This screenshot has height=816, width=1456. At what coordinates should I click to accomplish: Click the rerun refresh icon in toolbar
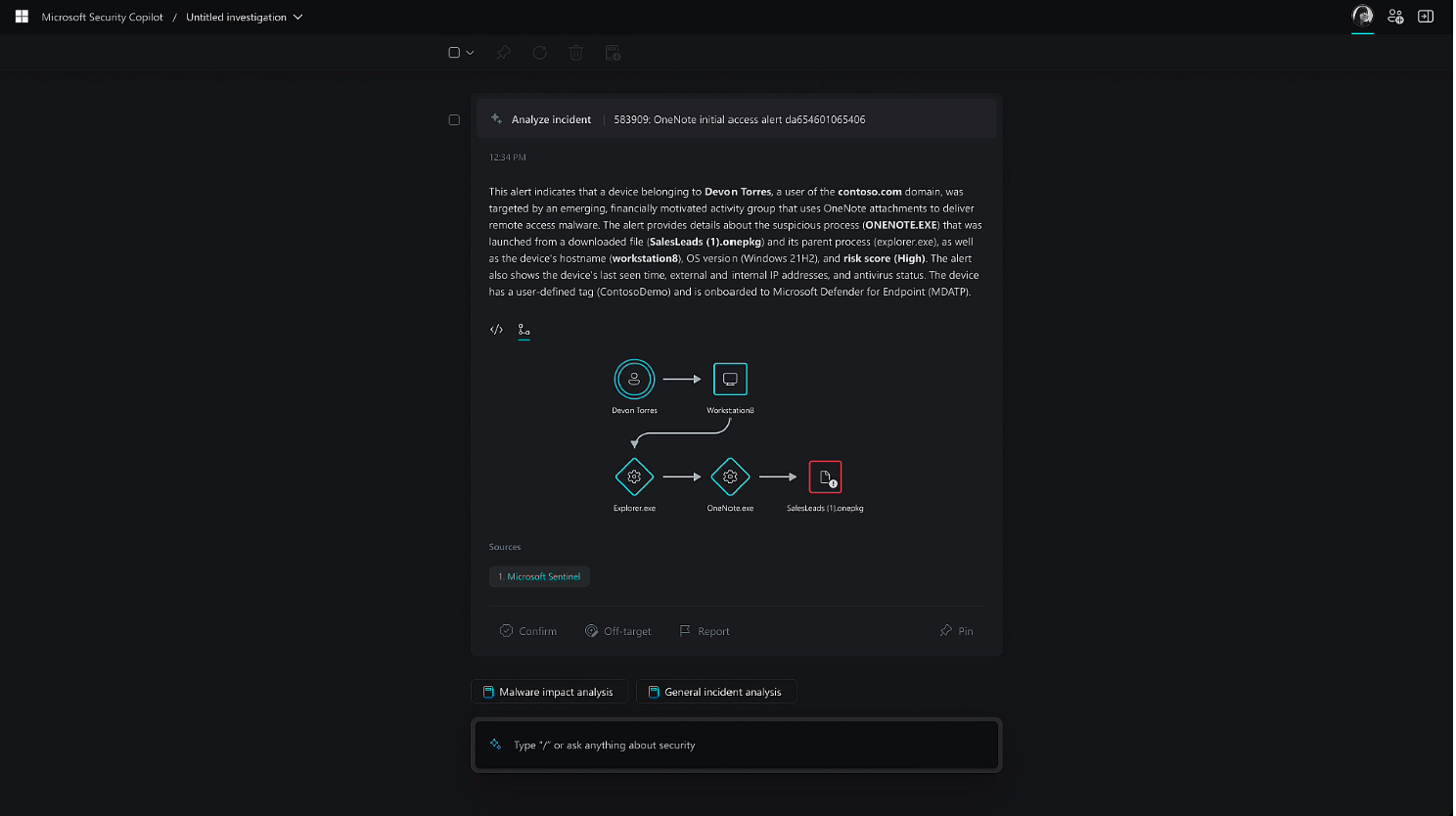click(x=540, y=53)
